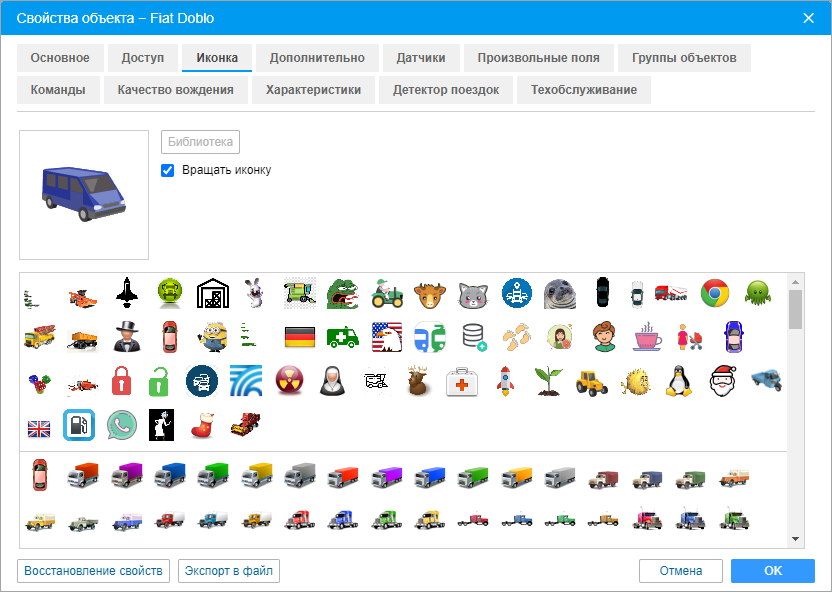Pick the reindeer icon

pos(418,380)
